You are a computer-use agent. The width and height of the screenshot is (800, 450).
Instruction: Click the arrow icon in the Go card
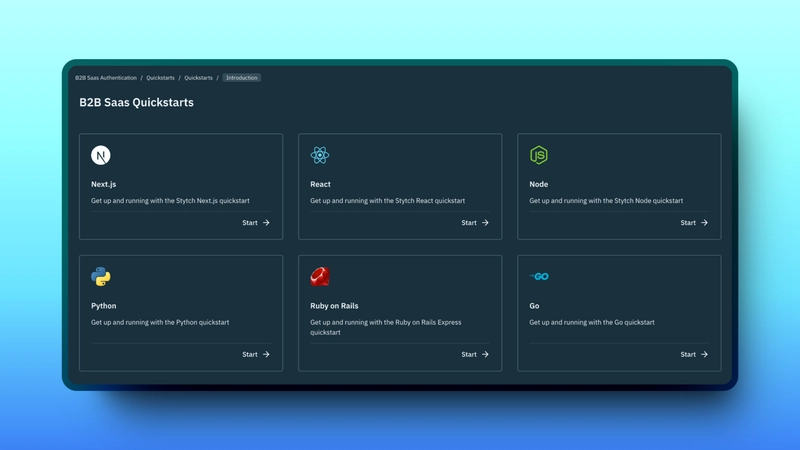tap(704, 354)
